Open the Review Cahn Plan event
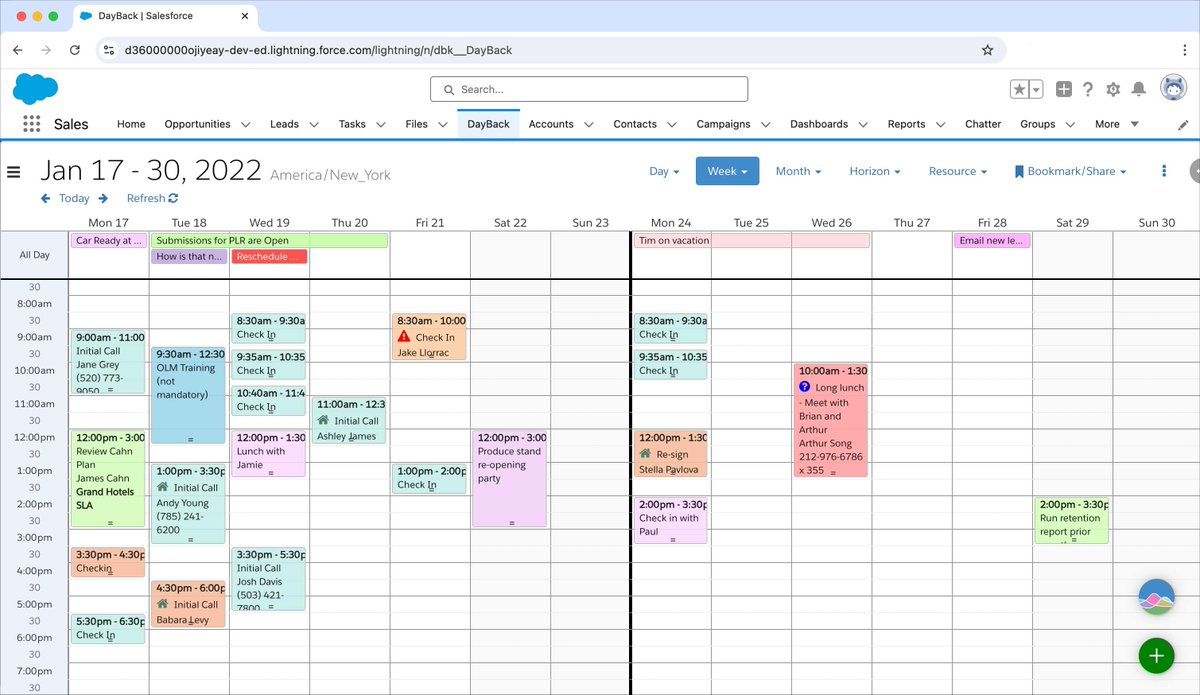The width and height of the screenshot is (1200, 695). click(x=108, y=478)
